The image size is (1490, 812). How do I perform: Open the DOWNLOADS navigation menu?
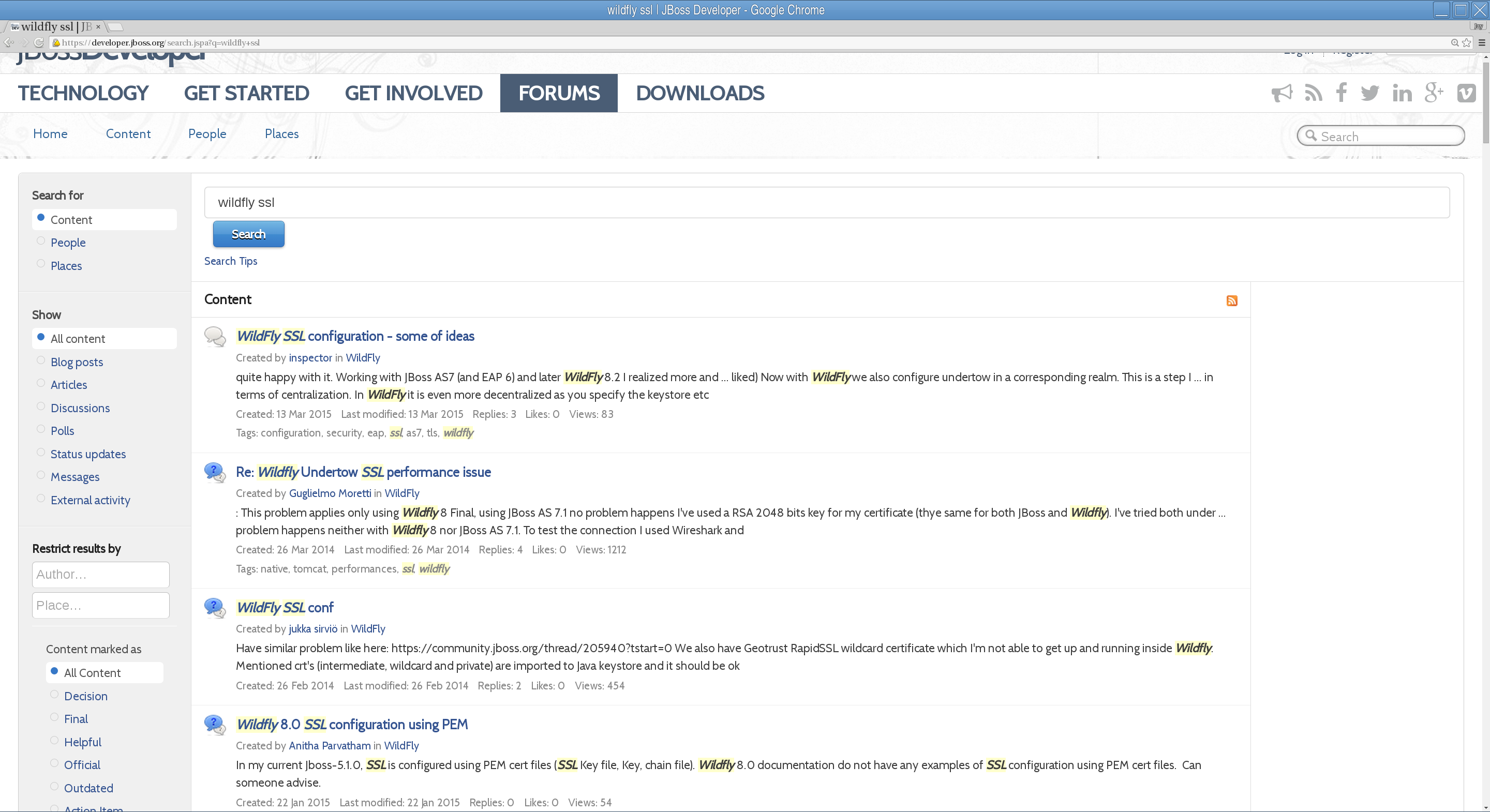[700, 93]
